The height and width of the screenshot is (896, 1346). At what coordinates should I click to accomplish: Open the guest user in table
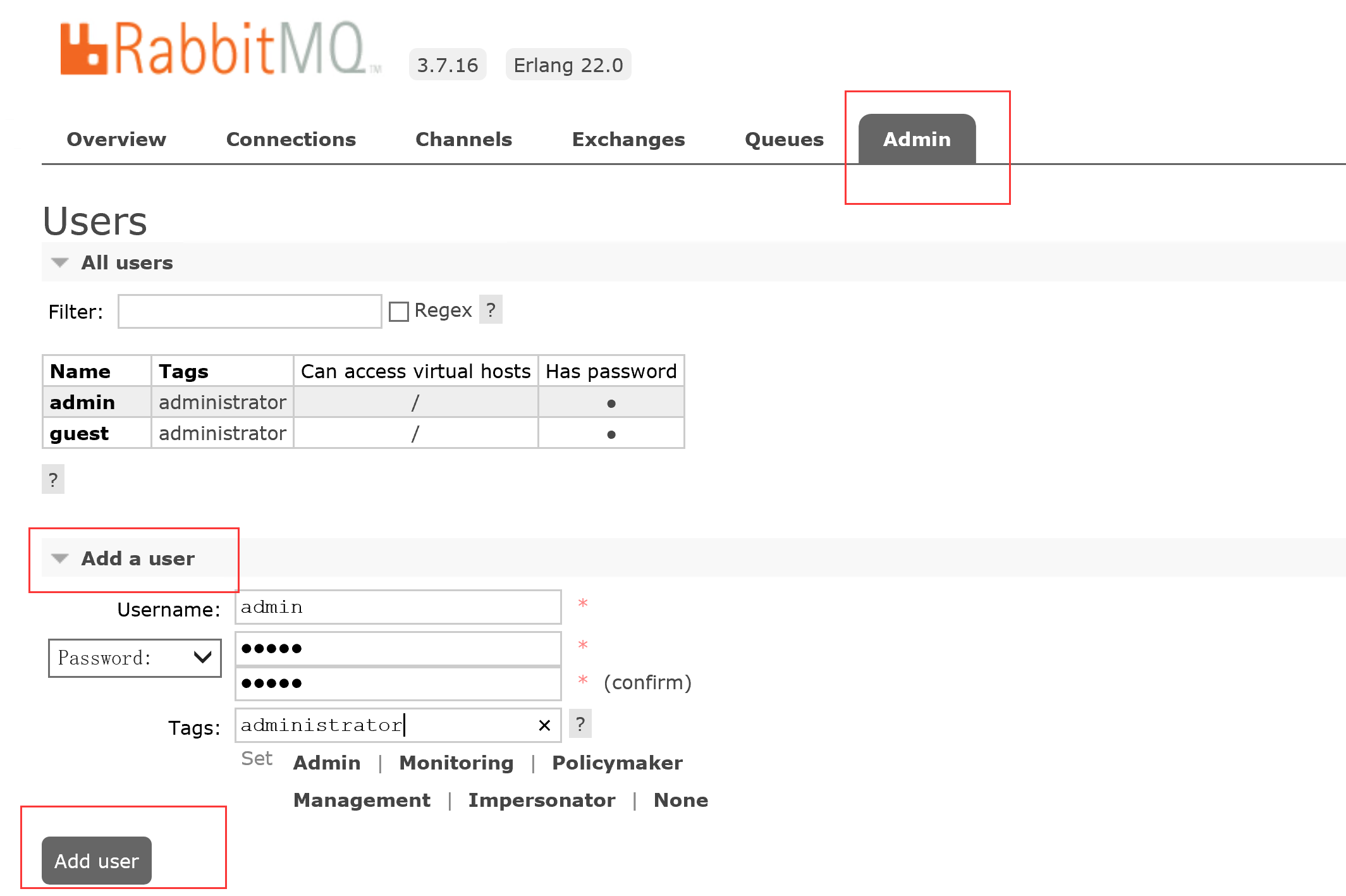(79, 433)
